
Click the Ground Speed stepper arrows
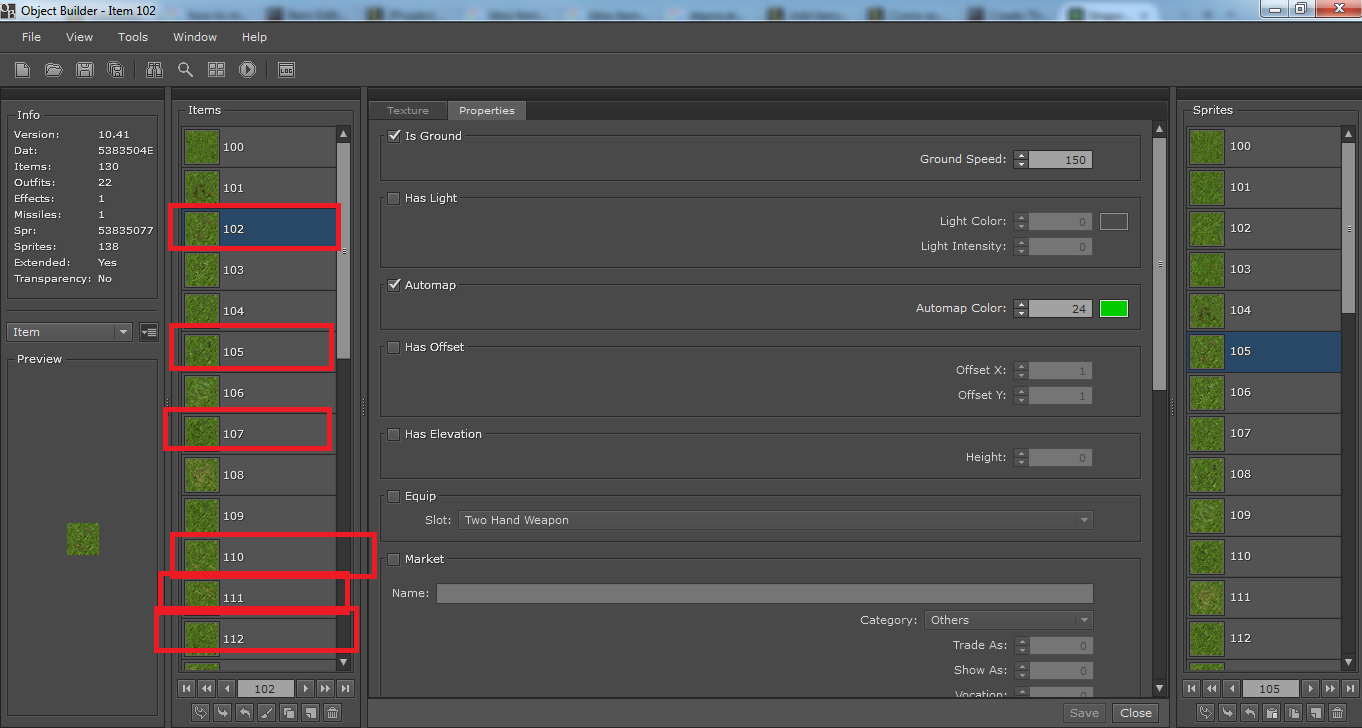point(1020,159)
